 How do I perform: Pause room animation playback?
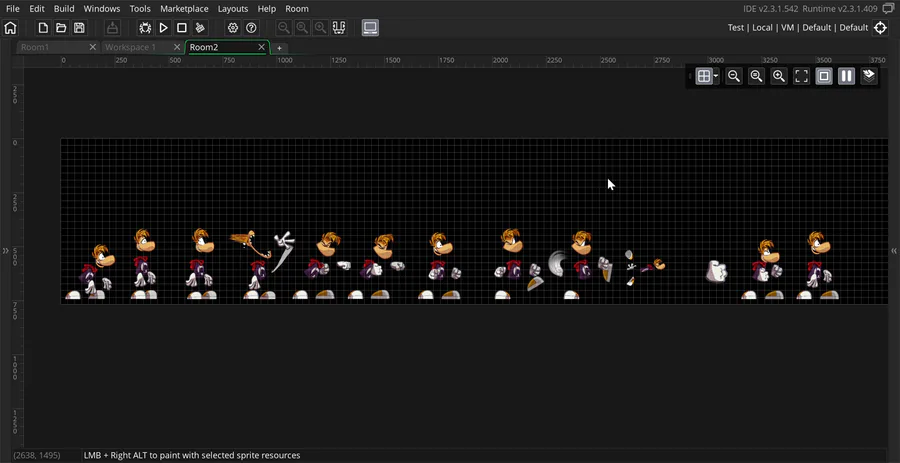847,76
